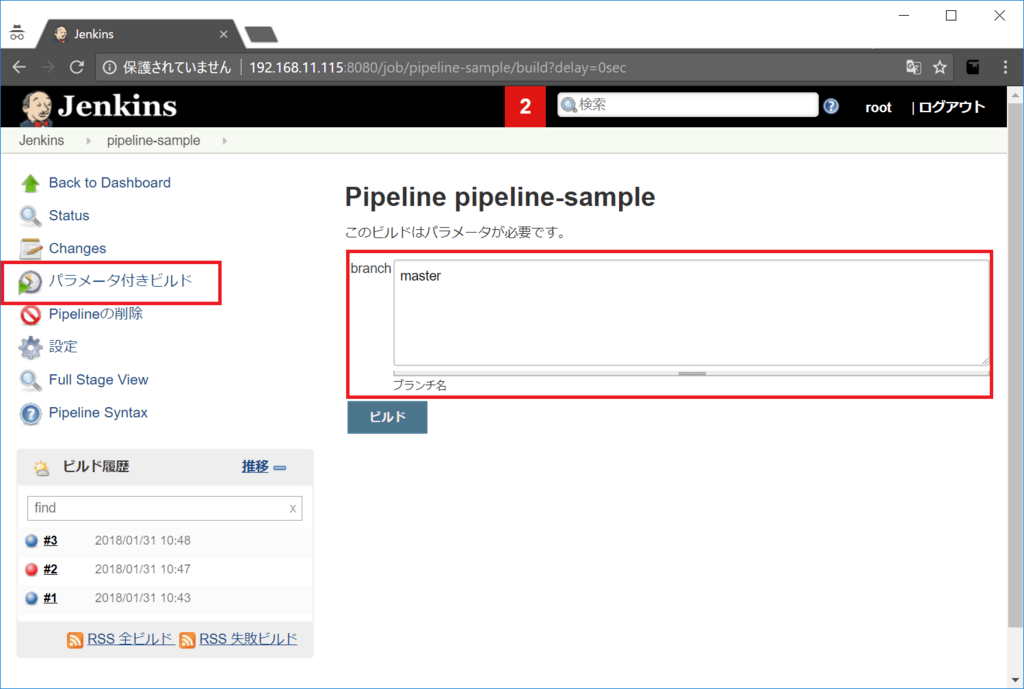The height and width of the screenshot is (689, 1024).
Task: Click the RSS icon beside RSS 失敗ビルド
Action: click(x=187, y=640)
